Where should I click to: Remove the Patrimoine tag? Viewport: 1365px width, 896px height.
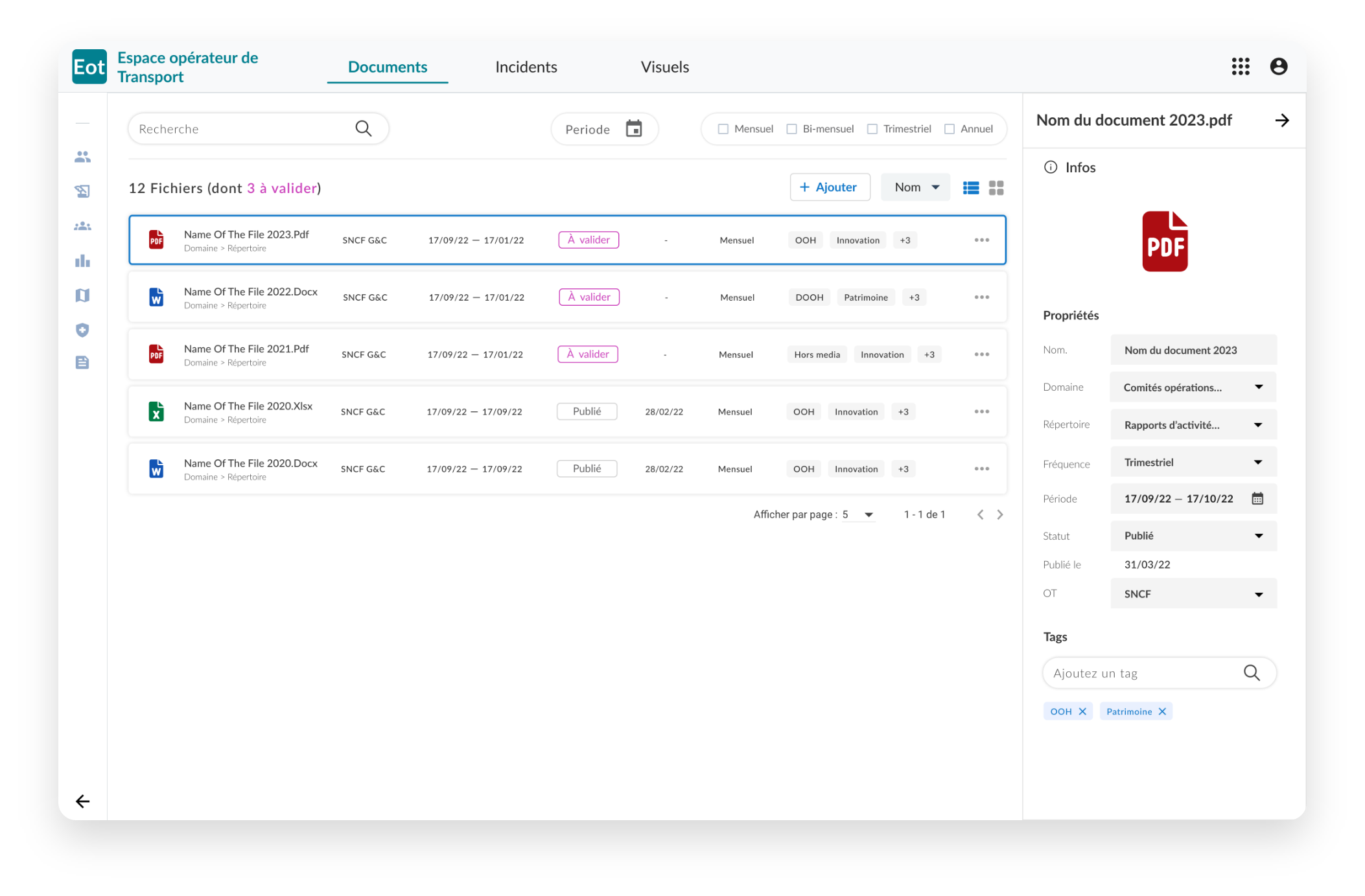click(x=1162, y=711)
